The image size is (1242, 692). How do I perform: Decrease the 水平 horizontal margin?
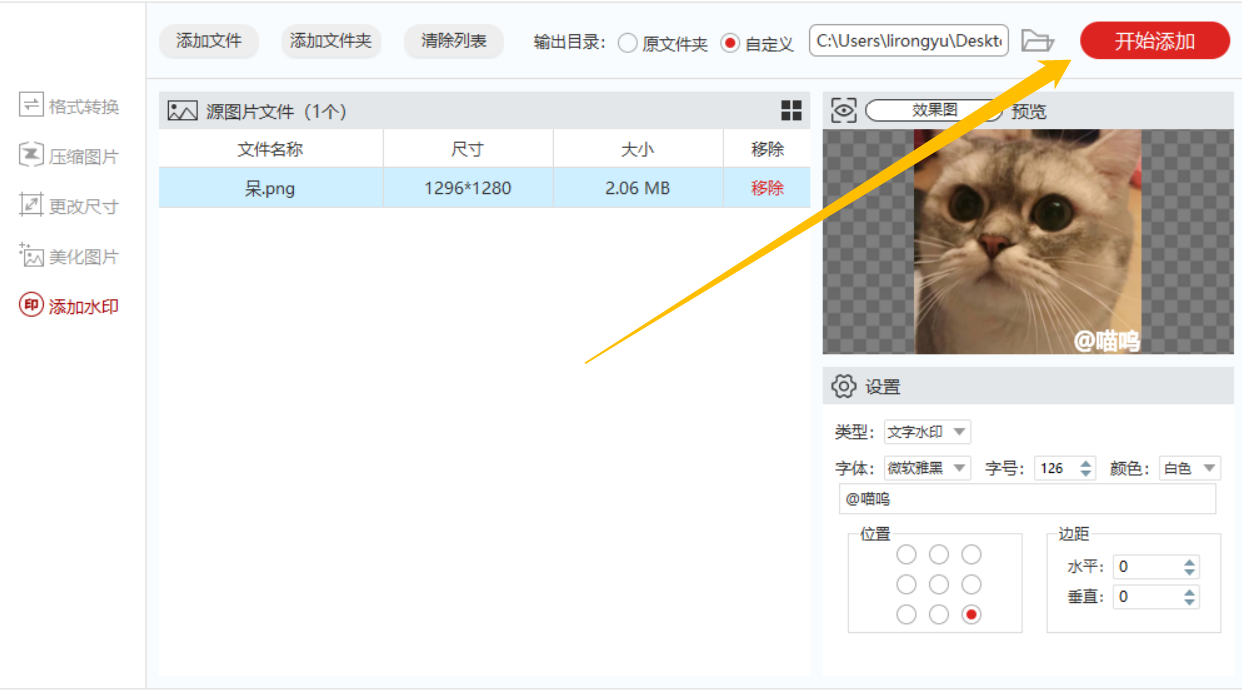tap(1189, 572)
